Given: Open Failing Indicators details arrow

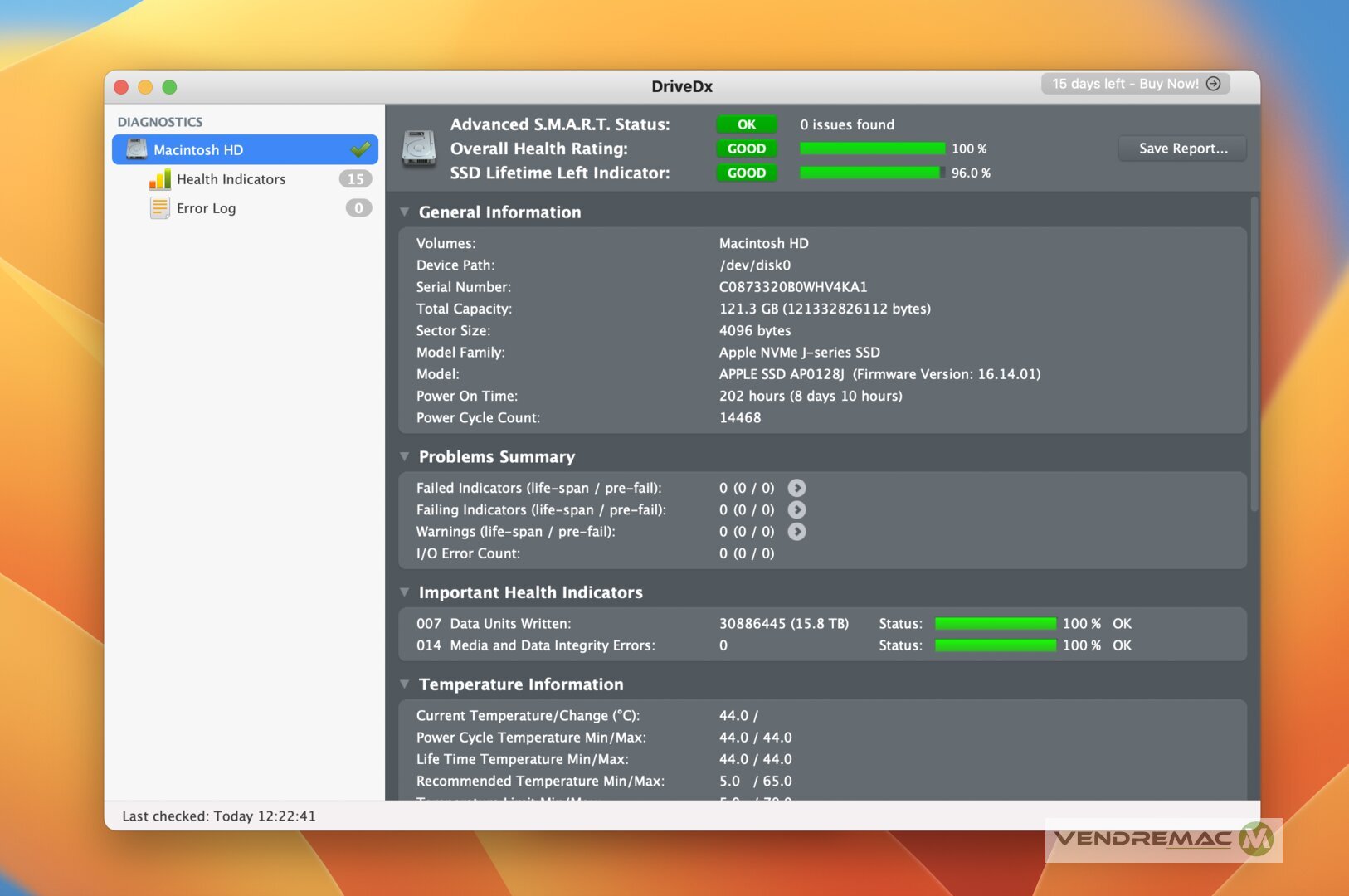Looking at the screenshot, I should click(x=796, y=509).
